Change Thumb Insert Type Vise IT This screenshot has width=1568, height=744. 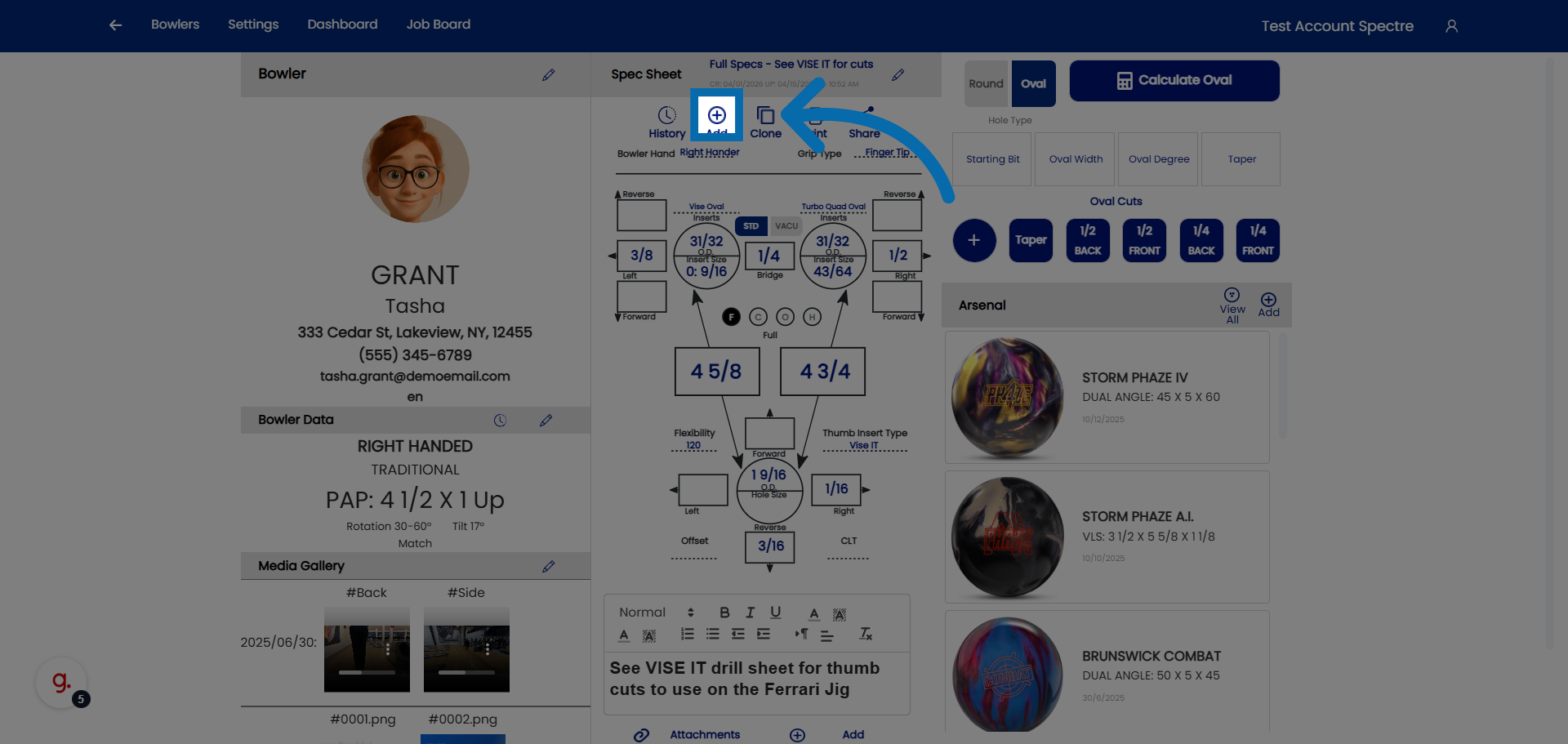864,446
